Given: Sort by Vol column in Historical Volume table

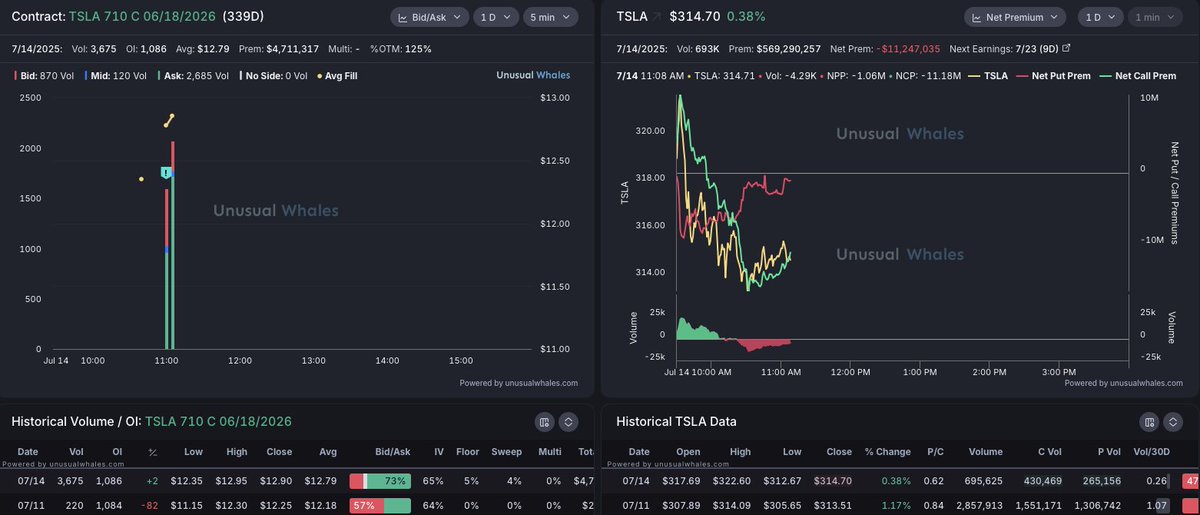Looking at the screenshot, I should [x=76, y=452].
